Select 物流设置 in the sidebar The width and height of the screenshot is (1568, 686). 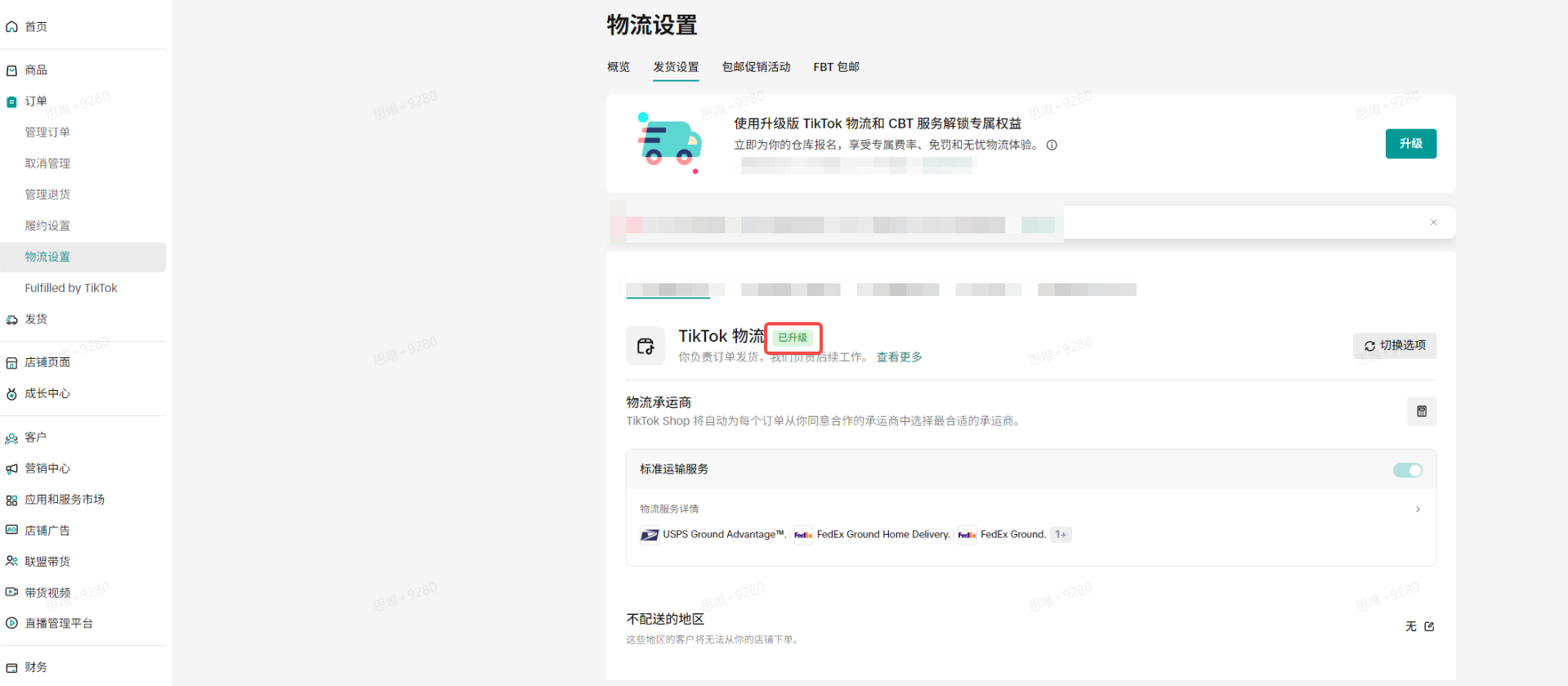point(83,257)
